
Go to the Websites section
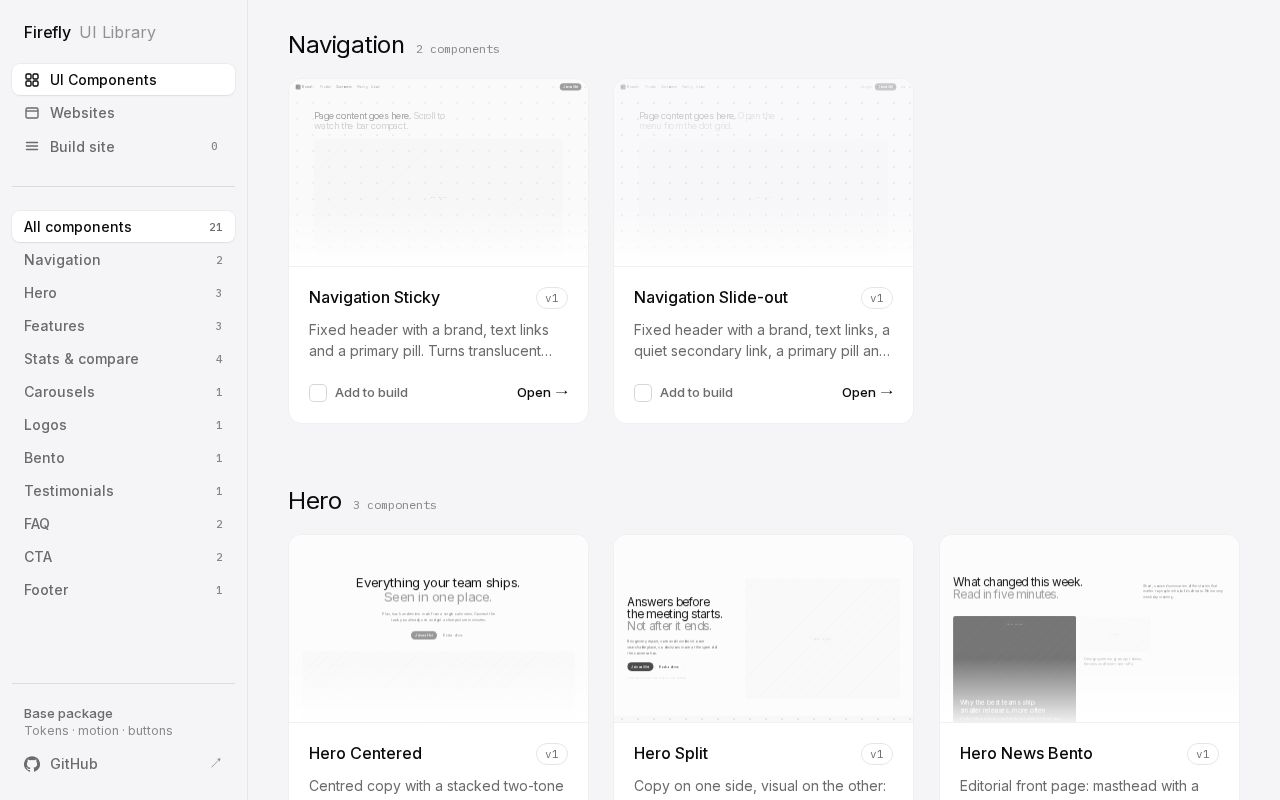pyautogui.click(x=123, y=113)
